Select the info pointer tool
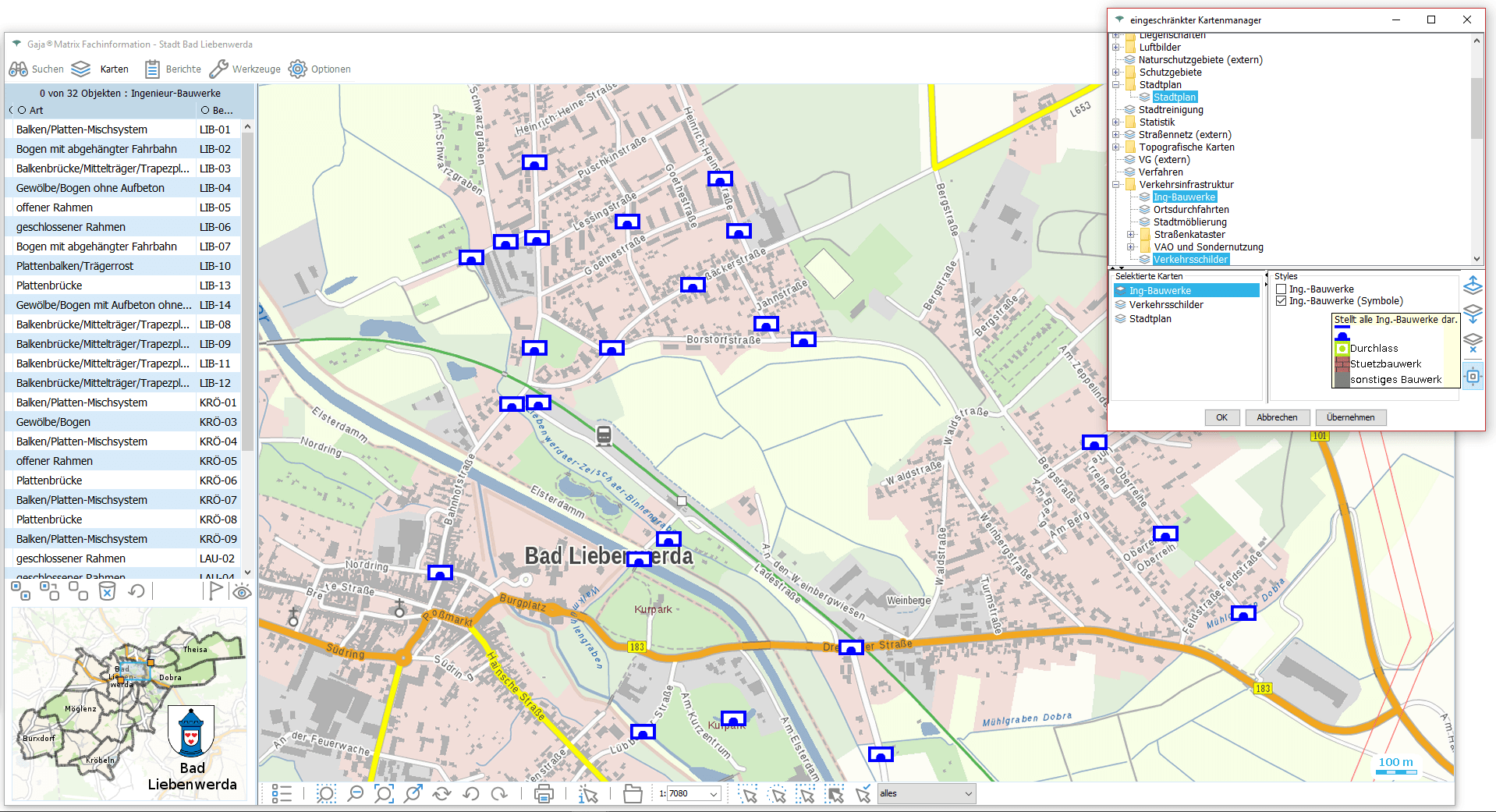This screenshot has height=812, width=1496. click(x=588, y=794)
